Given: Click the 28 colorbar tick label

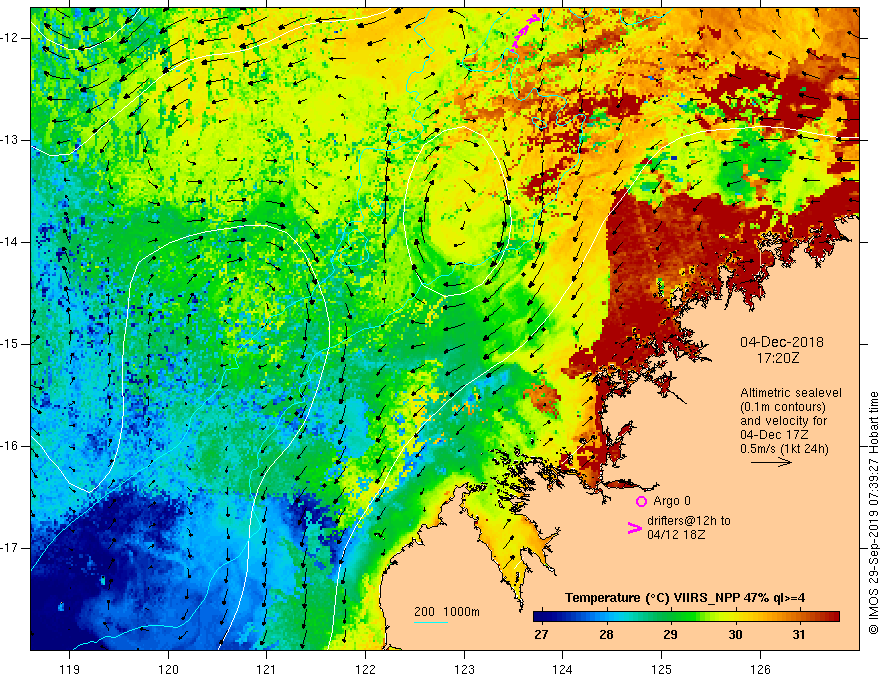Looking at the screenshot, I should (x=606, y=635).
